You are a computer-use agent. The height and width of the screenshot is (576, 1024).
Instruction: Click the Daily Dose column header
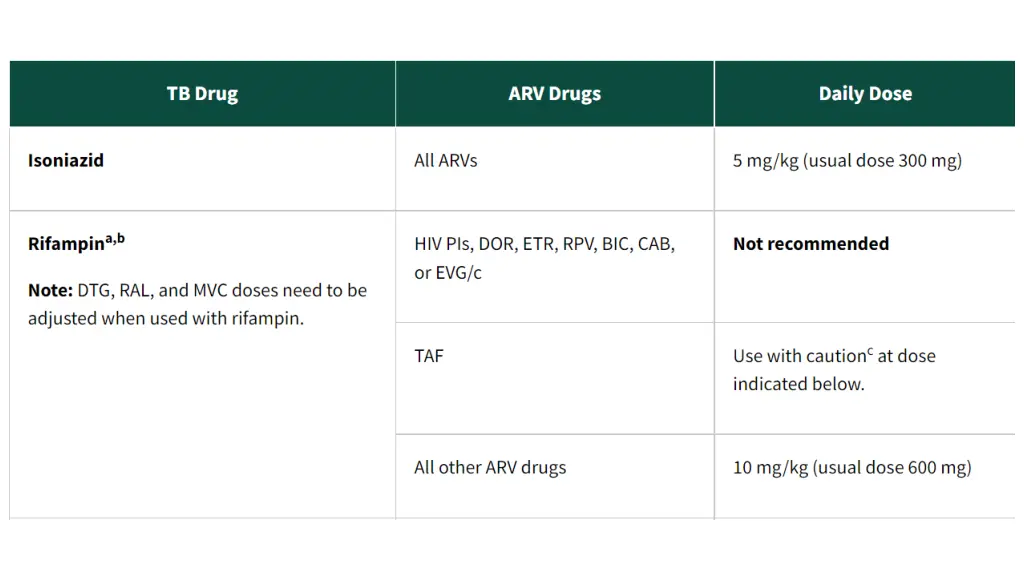(865, 94)
